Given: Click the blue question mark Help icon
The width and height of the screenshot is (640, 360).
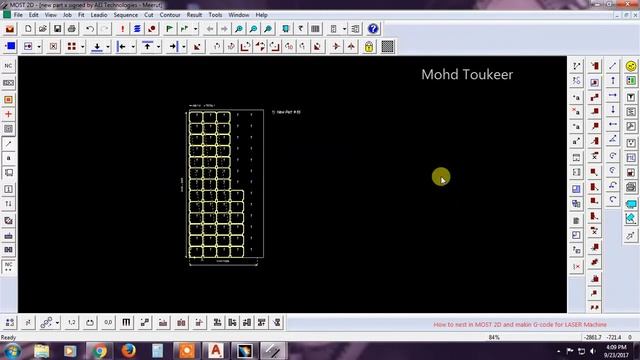Looking at the screenshot, I should [373, 29].
